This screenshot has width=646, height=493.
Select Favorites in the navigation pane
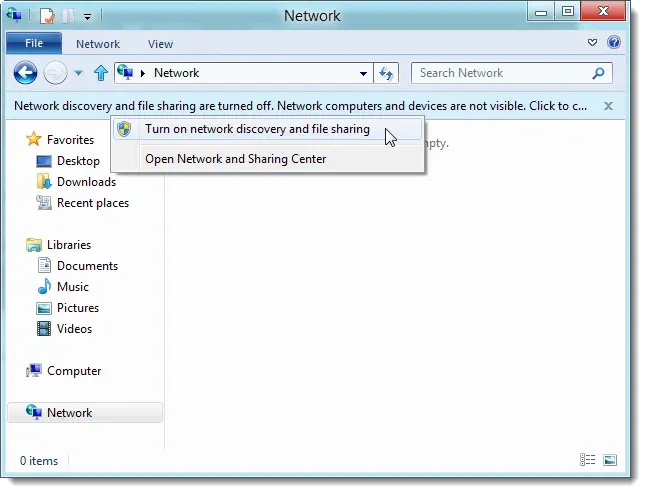[x=70, y=140]
